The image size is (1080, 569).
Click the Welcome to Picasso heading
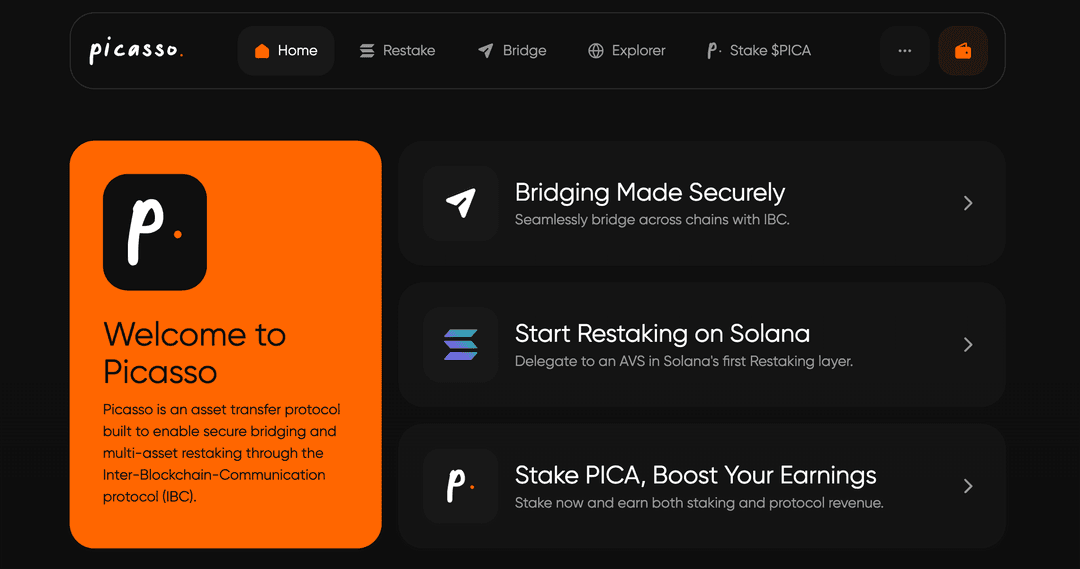[194, 352]
